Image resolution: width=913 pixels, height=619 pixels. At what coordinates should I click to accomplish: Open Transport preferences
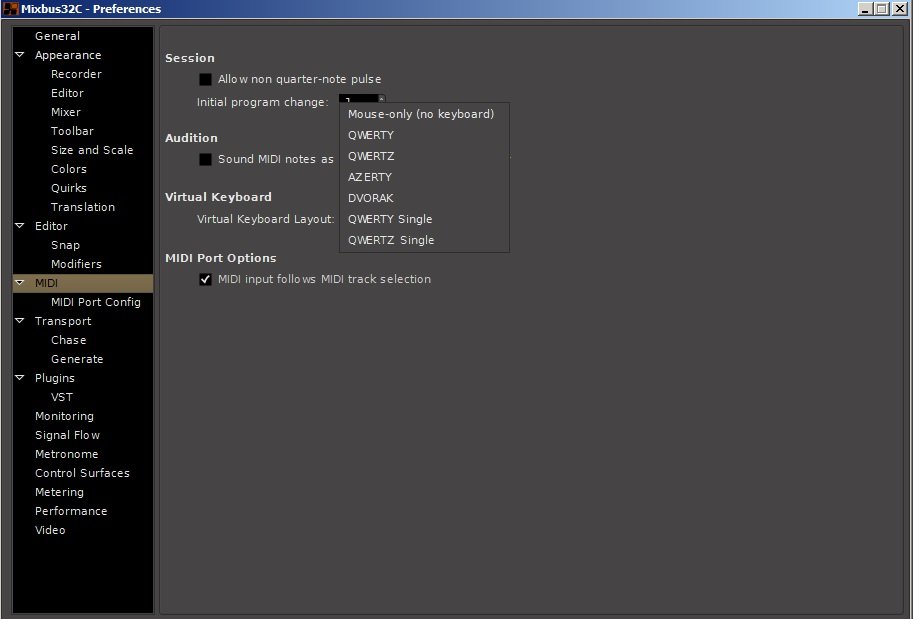63,321
